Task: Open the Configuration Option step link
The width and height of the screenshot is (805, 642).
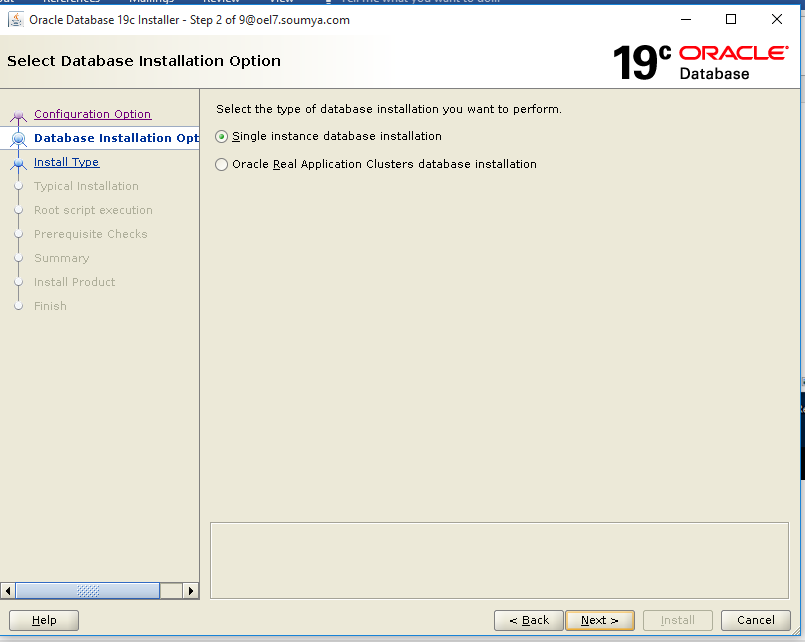Action: coord(92,114)
